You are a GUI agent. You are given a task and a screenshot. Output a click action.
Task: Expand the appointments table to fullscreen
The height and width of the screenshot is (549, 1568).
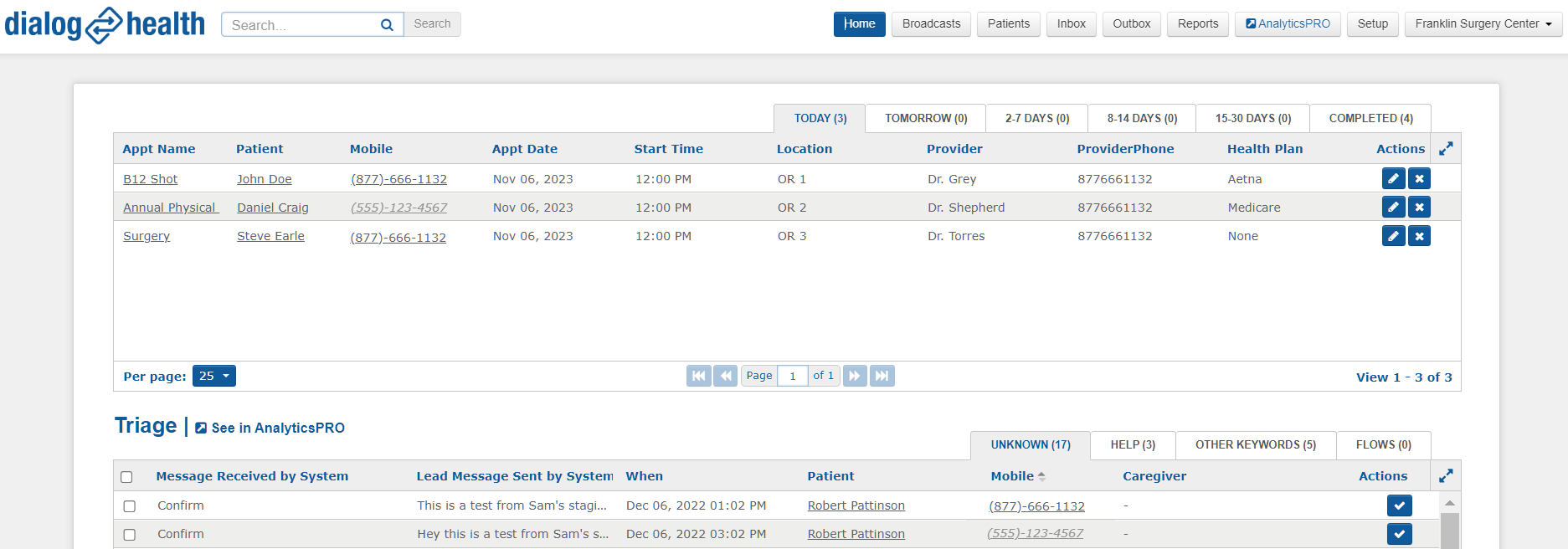(1446, 149)
